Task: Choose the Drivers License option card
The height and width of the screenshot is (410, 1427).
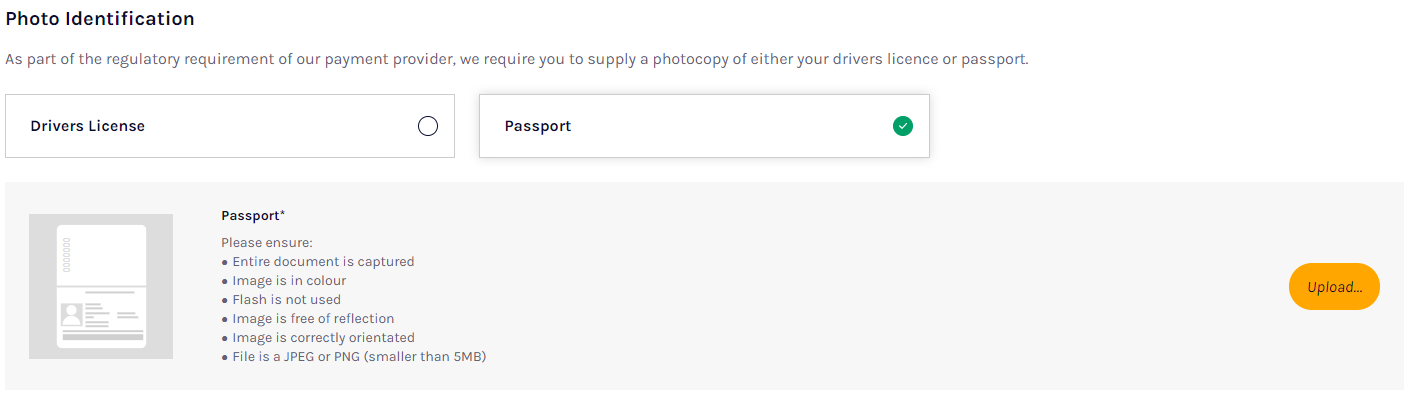Action: (230, 126)
